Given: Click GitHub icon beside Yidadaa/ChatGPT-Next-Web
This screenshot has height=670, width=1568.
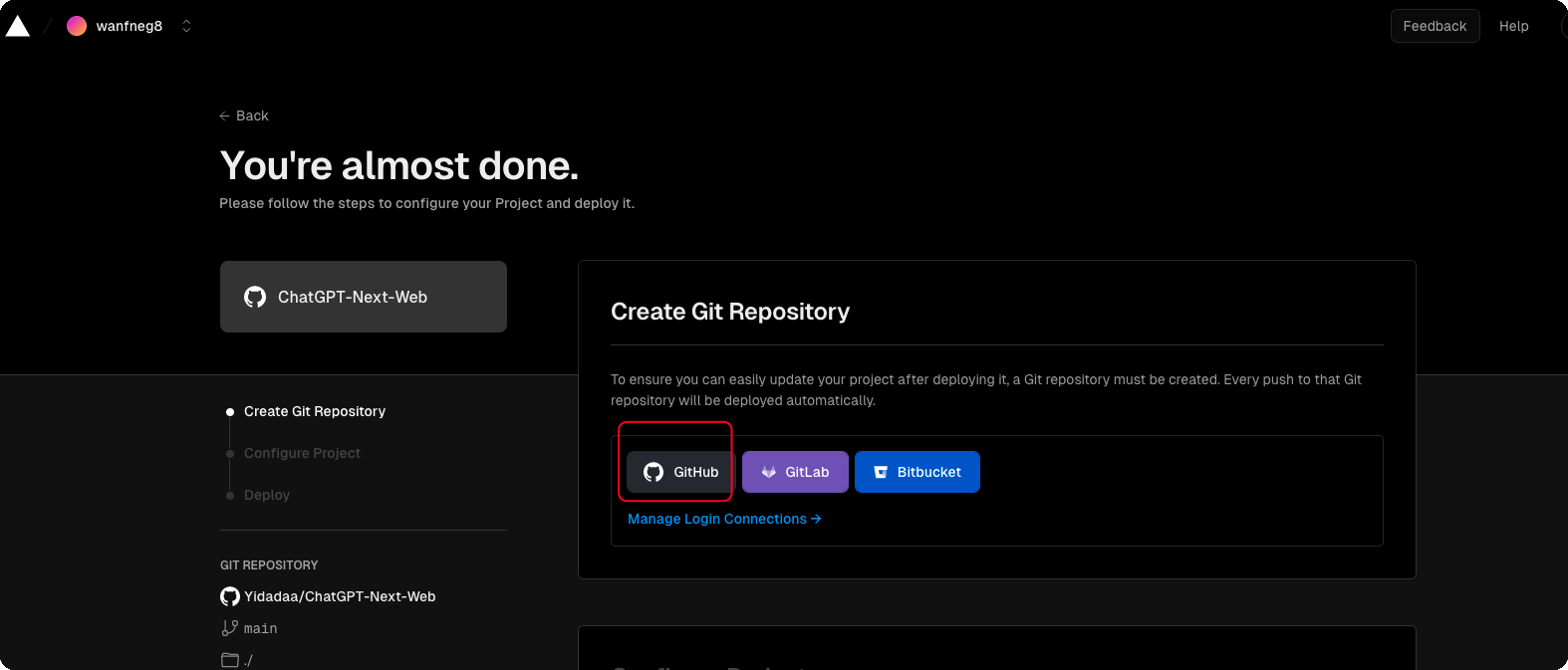Looking at the screenshot, I should [x=230, y=596].
